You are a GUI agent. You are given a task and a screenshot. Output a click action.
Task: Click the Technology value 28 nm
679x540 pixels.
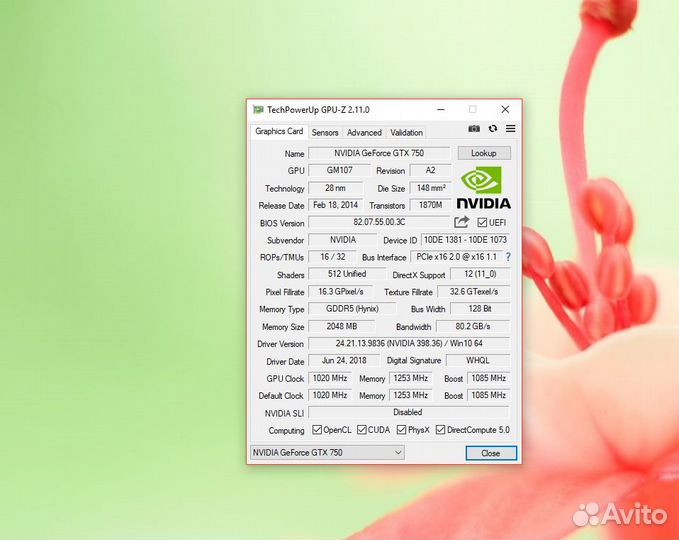tap(336, 188)
